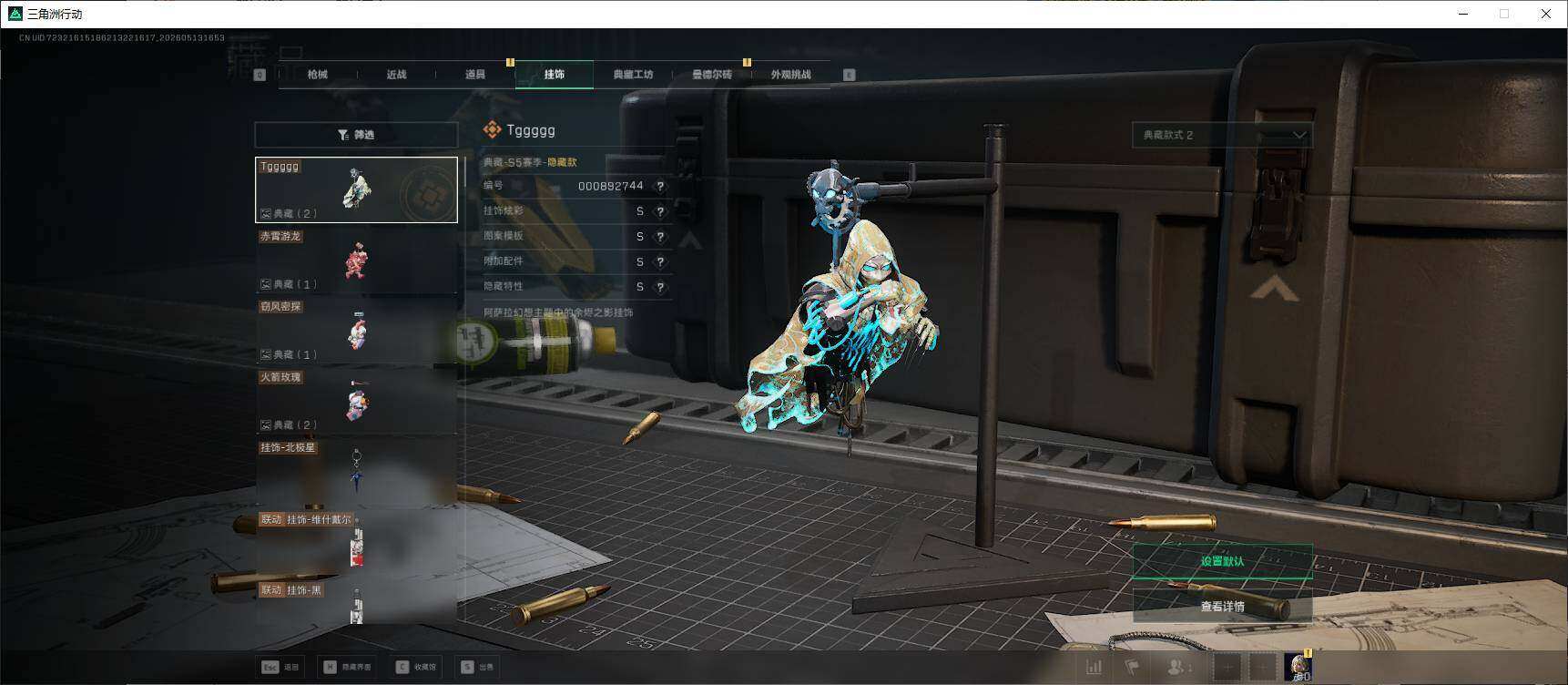This screenshot has height=685, width=1568.
Task: Click the 阿萨拉幻想主题中的余烬之影挂饰 description
Action: tap(558, 312)
